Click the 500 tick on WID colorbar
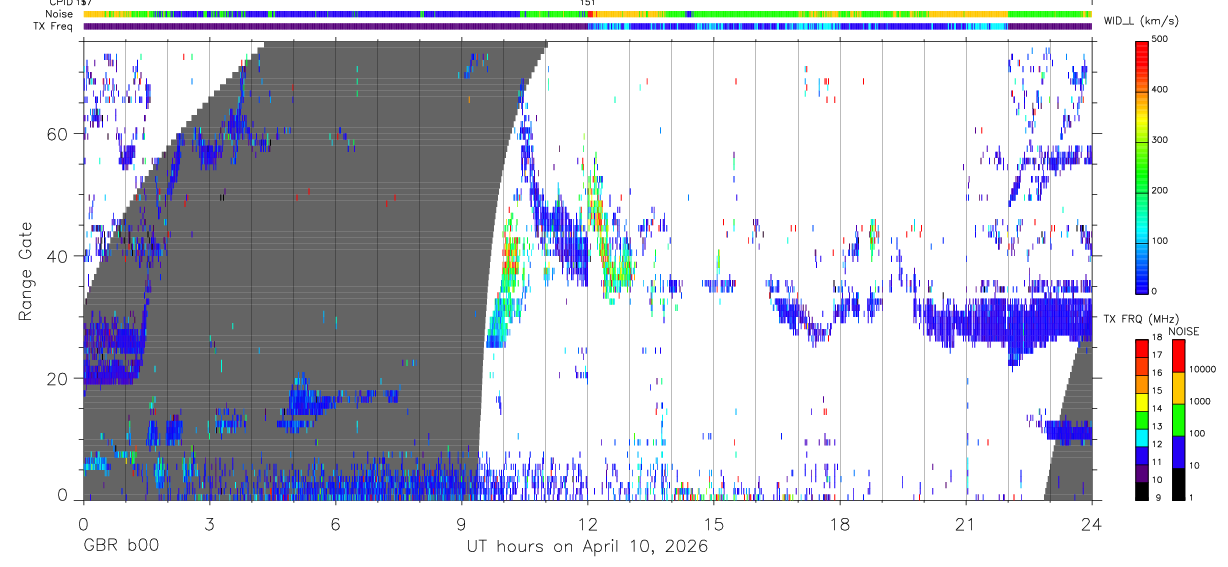1228x567 pixels. point(1162,39)
